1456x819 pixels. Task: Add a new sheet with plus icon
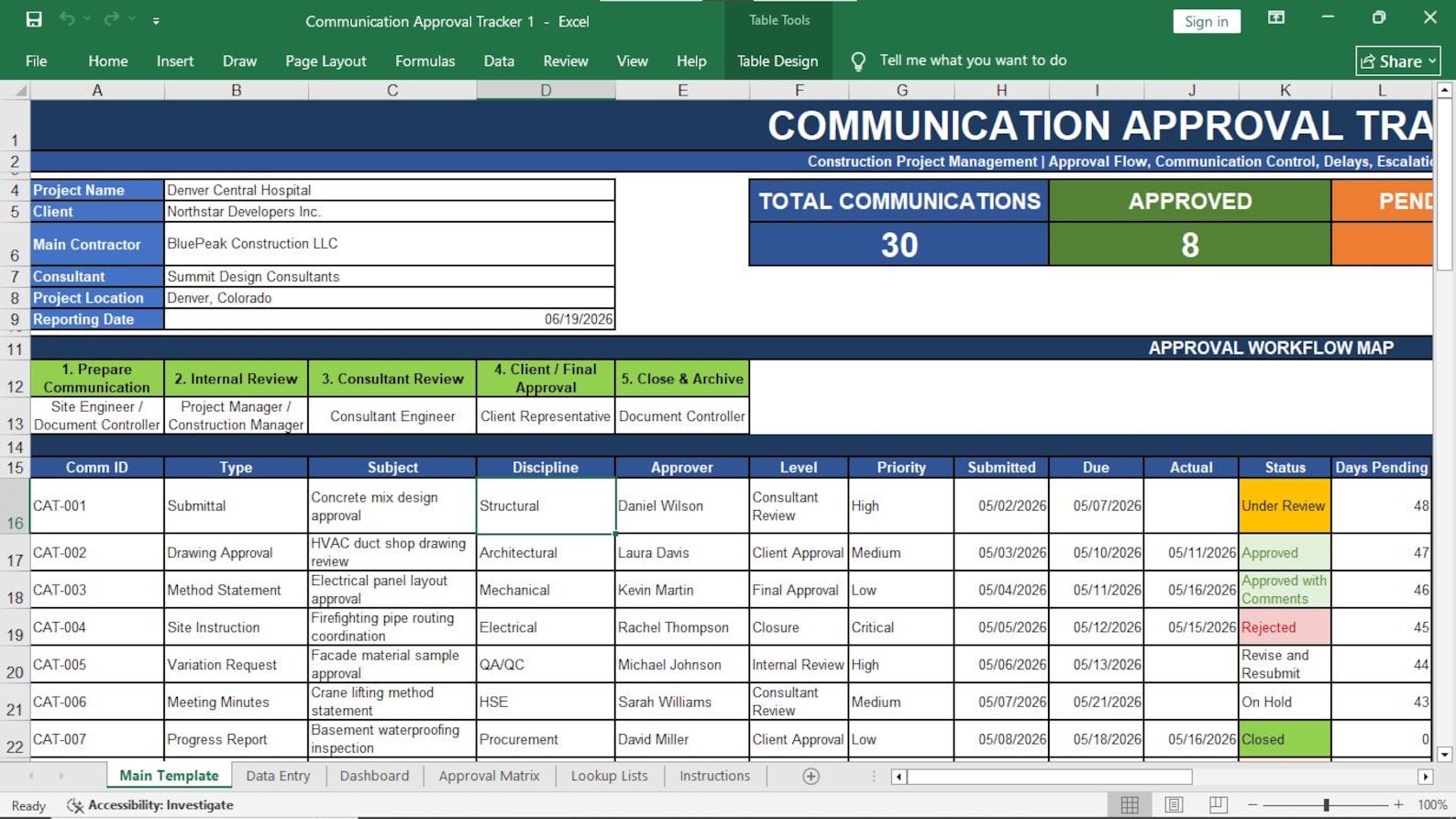(x=811, y=777)
